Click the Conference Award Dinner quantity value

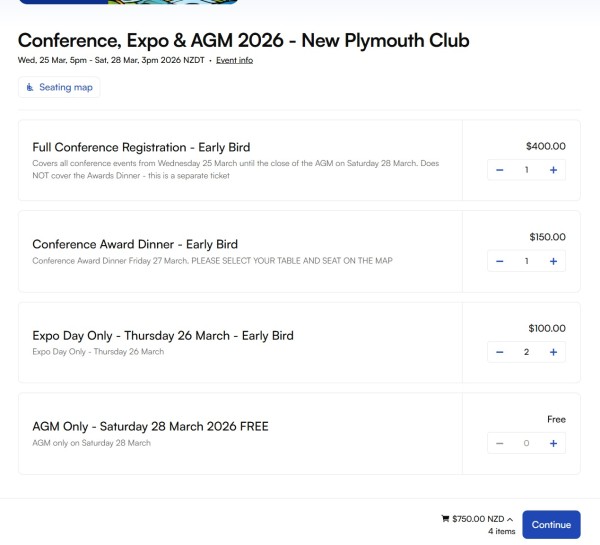526,261
